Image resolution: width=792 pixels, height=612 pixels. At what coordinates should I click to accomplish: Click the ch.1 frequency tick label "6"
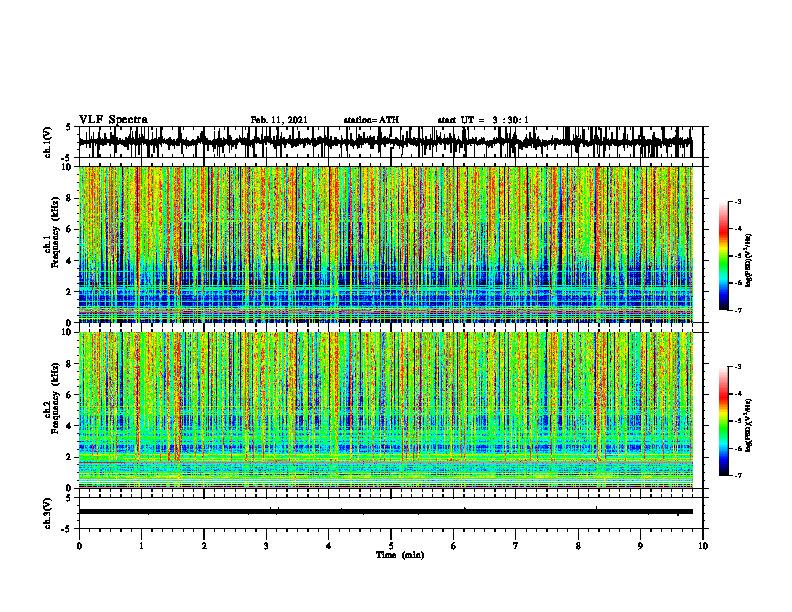click(x=70, y=229)
